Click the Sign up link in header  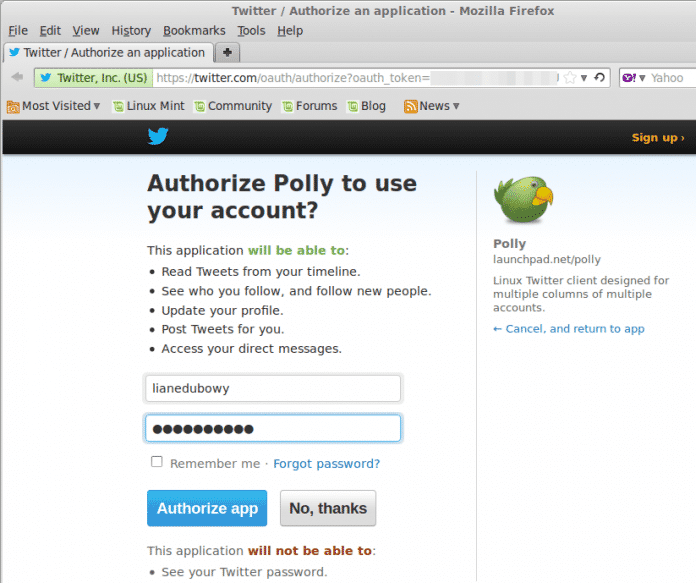pos(657,137)
